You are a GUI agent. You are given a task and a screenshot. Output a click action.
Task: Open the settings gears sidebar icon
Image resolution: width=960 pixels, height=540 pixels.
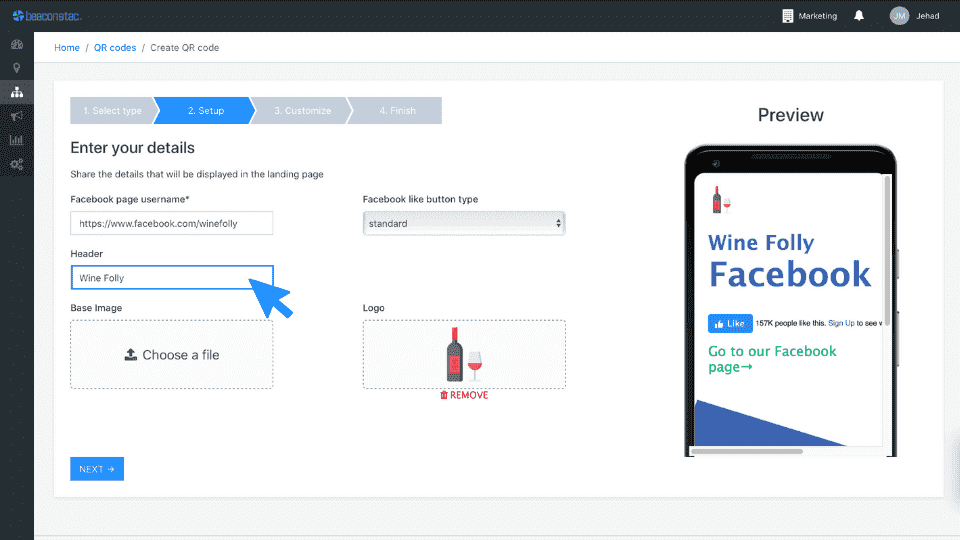click(17, 164)
